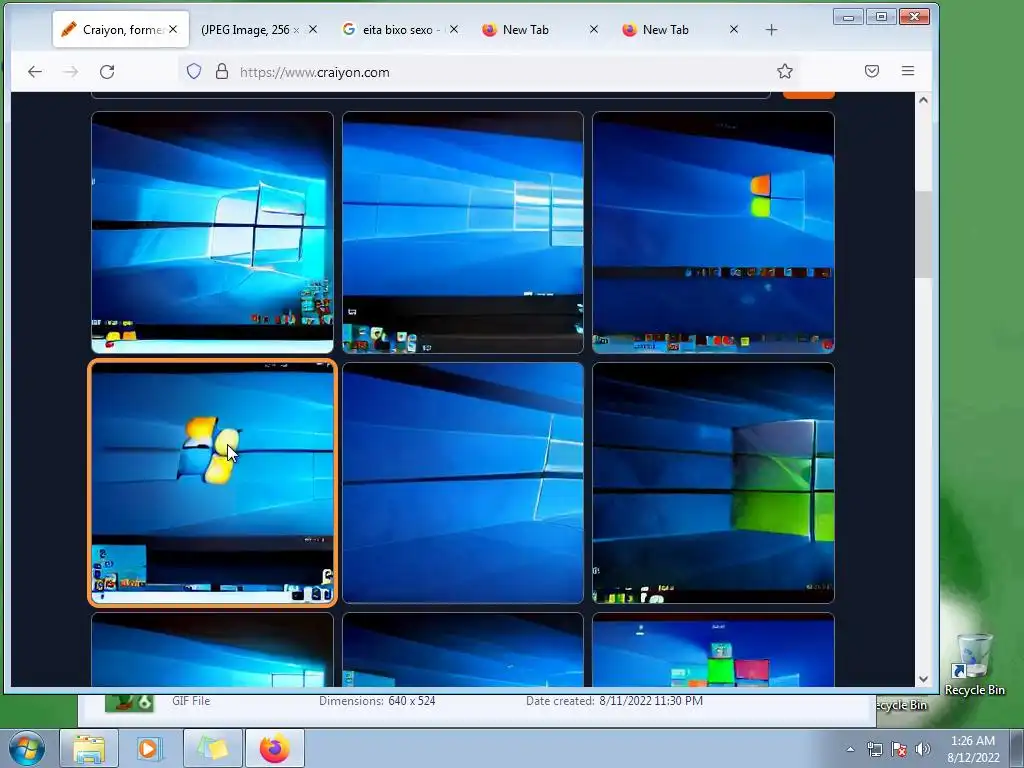Close the Craiyon tab
The image size is (1024, 768).
(173, 29)
